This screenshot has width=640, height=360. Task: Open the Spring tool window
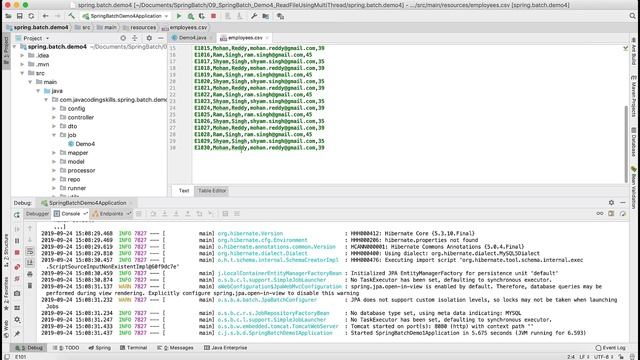tap(100, 348)
